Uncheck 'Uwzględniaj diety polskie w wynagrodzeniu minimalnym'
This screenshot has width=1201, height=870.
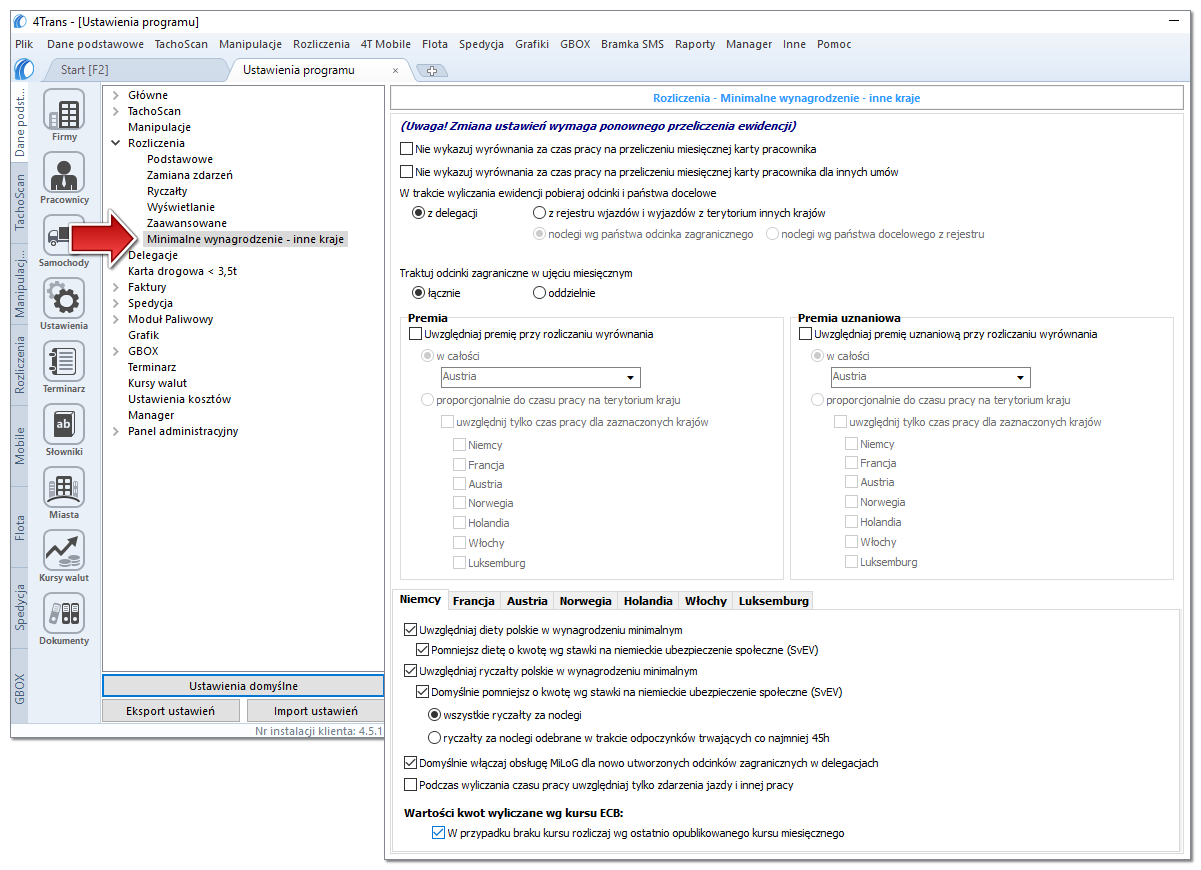410,630
